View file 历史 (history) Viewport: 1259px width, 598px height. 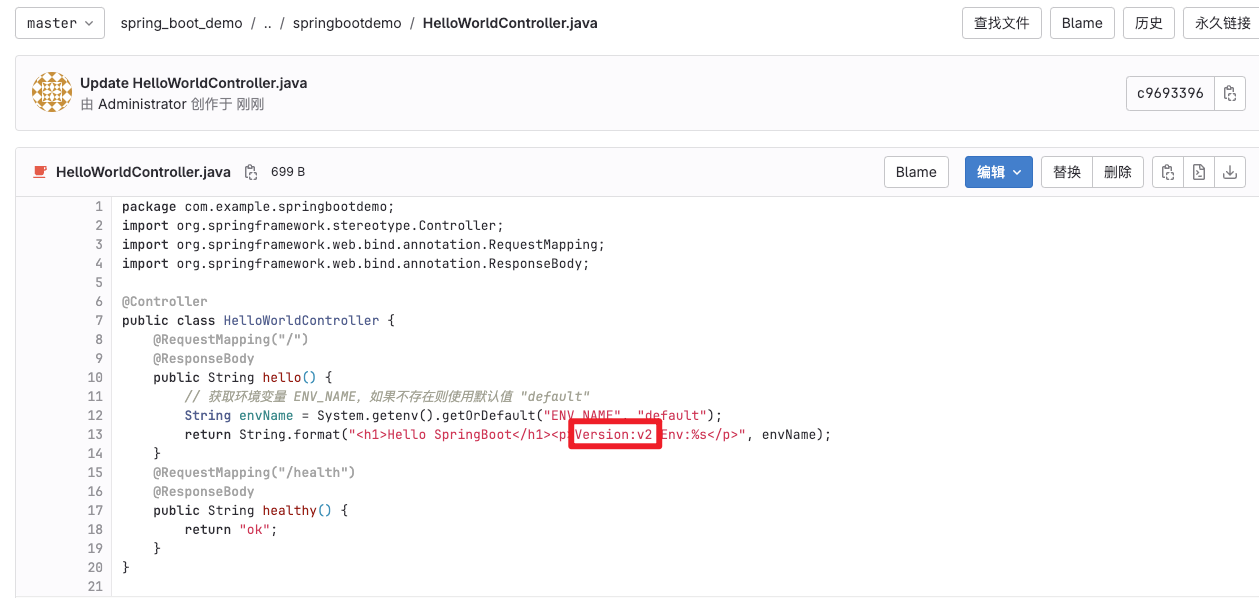[1148, 22]
